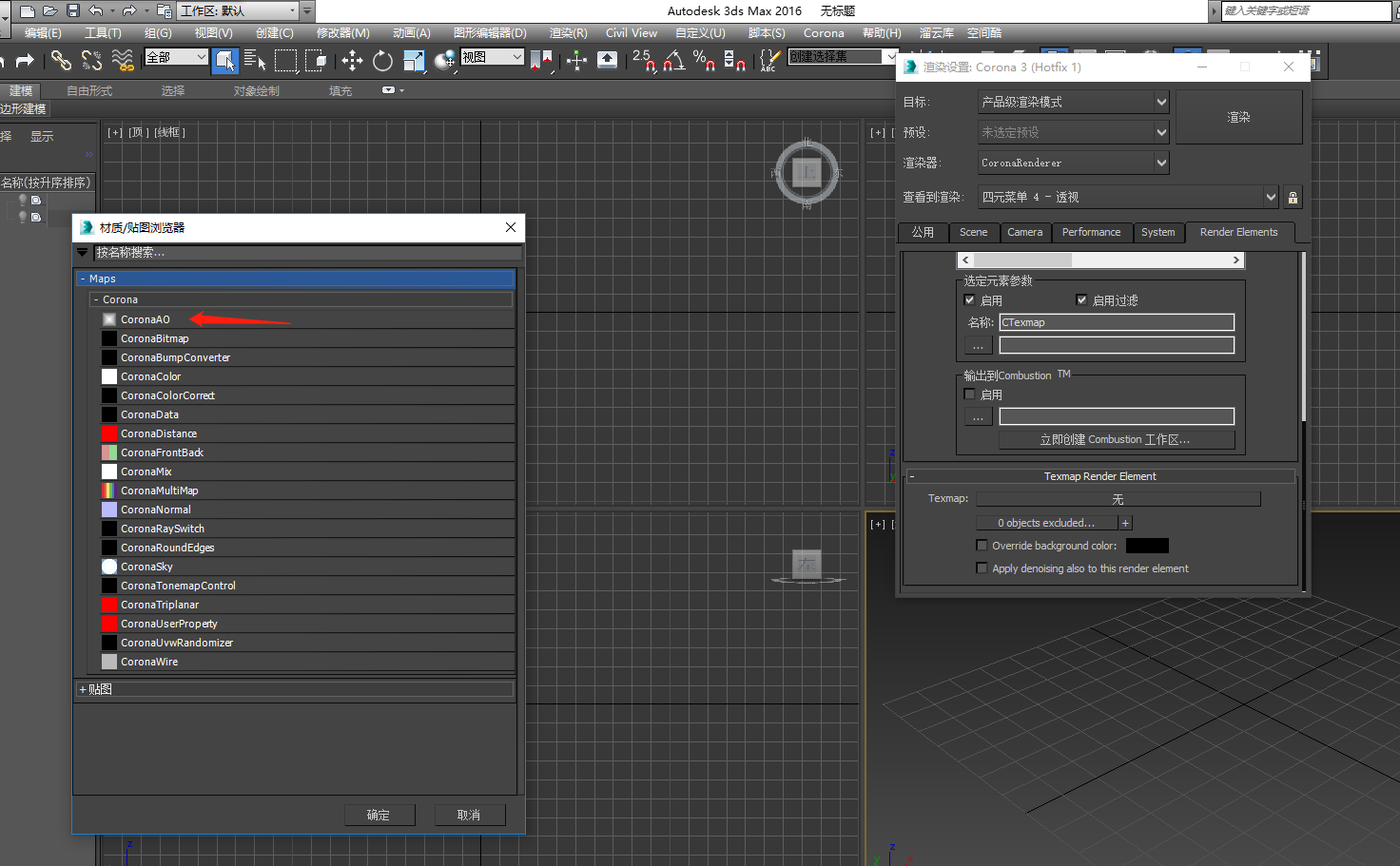The height and width of the screenshot is (866, 1400).
Task: Open the 预设 preset dropdown
Action: point(1074,132)
